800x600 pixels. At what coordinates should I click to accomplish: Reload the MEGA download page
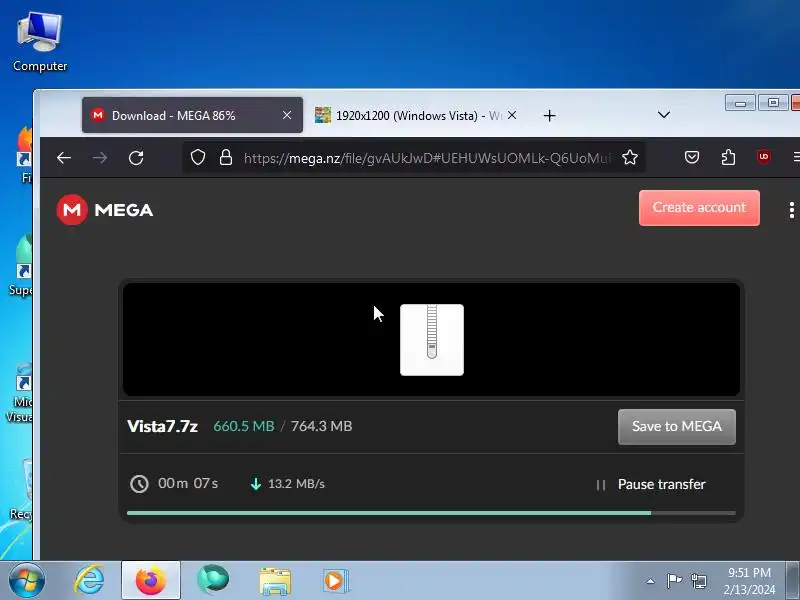[136, 158]
